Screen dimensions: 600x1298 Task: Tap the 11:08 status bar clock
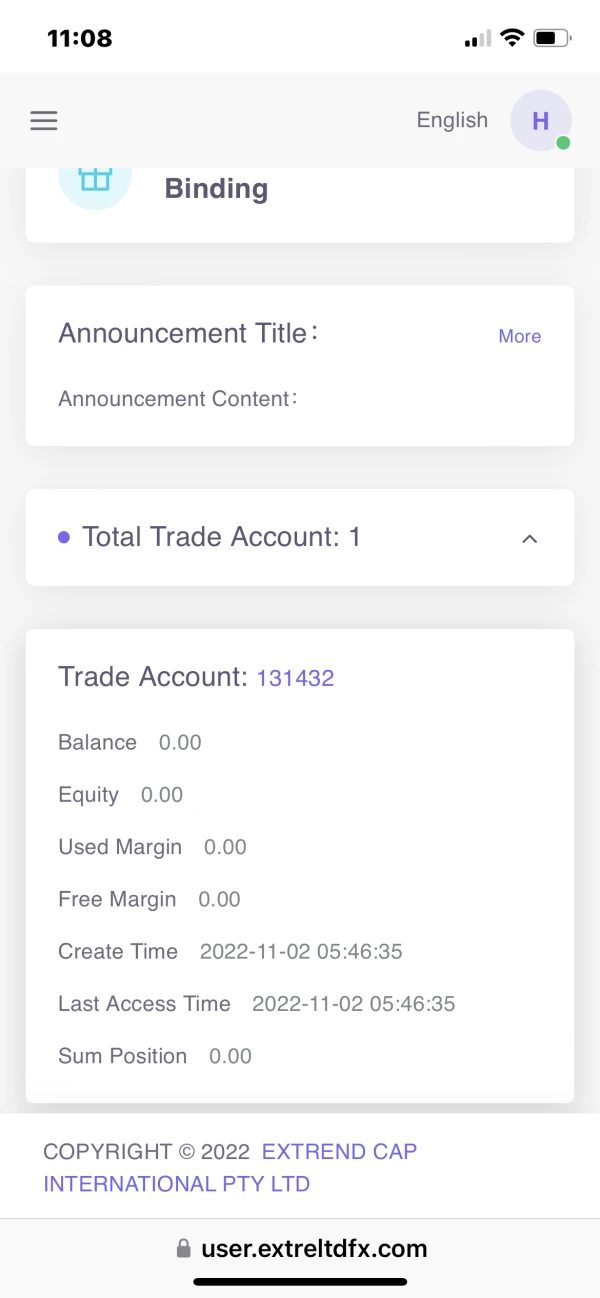pos(80,38)
